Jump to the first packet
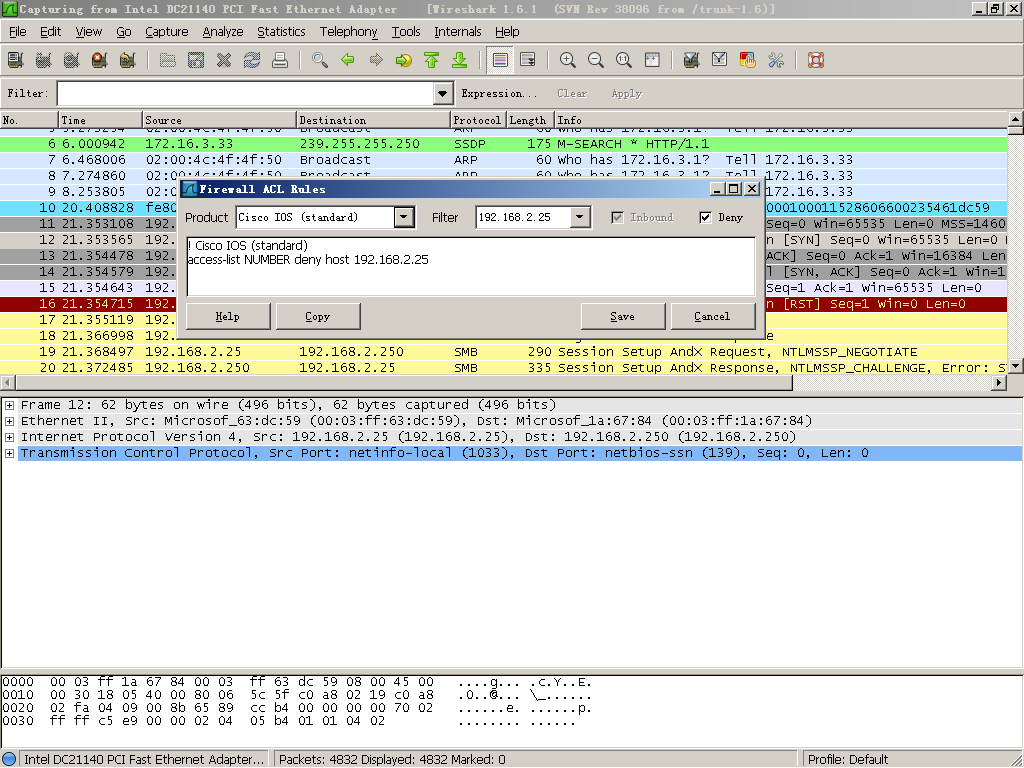1024x768 pixels. [x=432, y=60]
